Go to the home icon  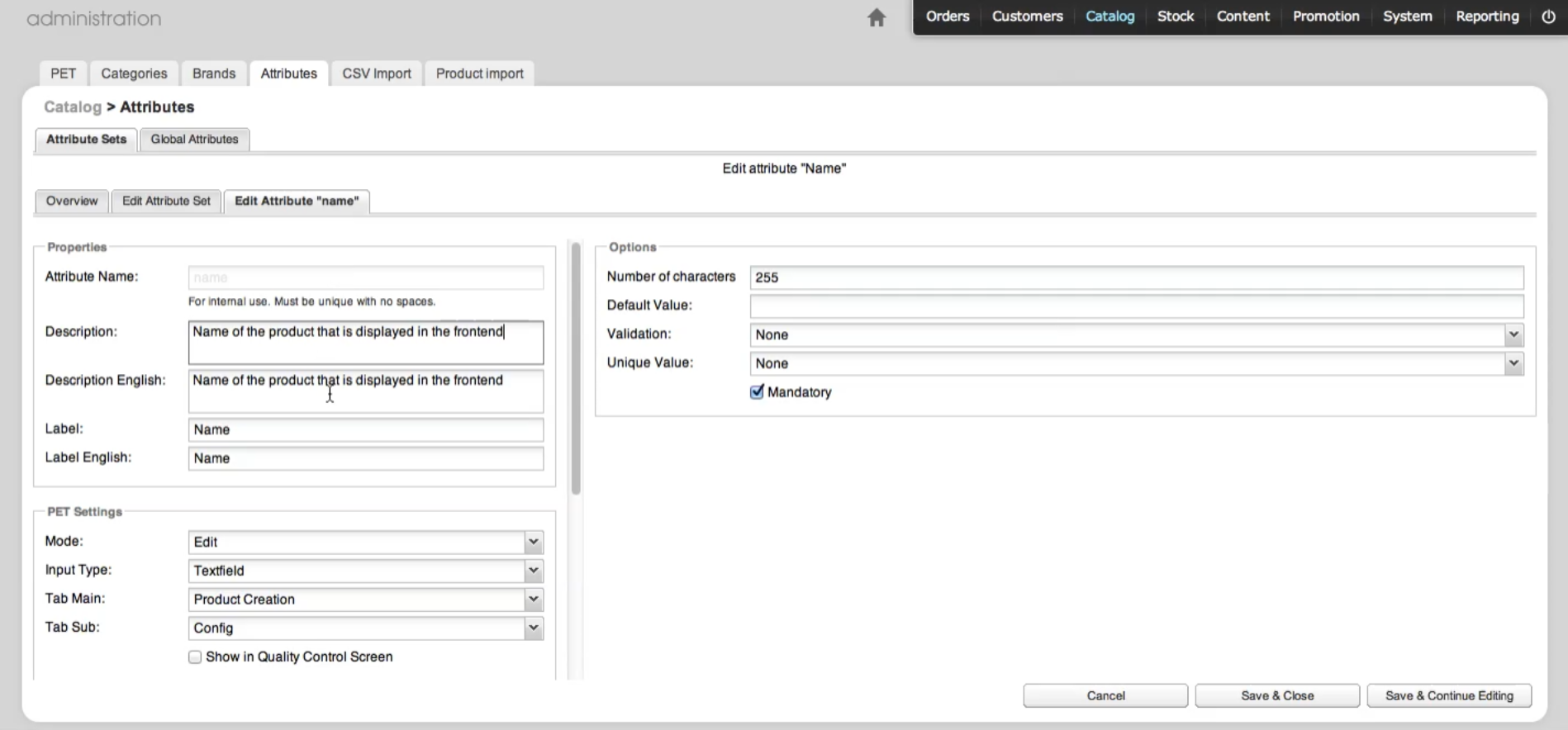coord(877,17)
